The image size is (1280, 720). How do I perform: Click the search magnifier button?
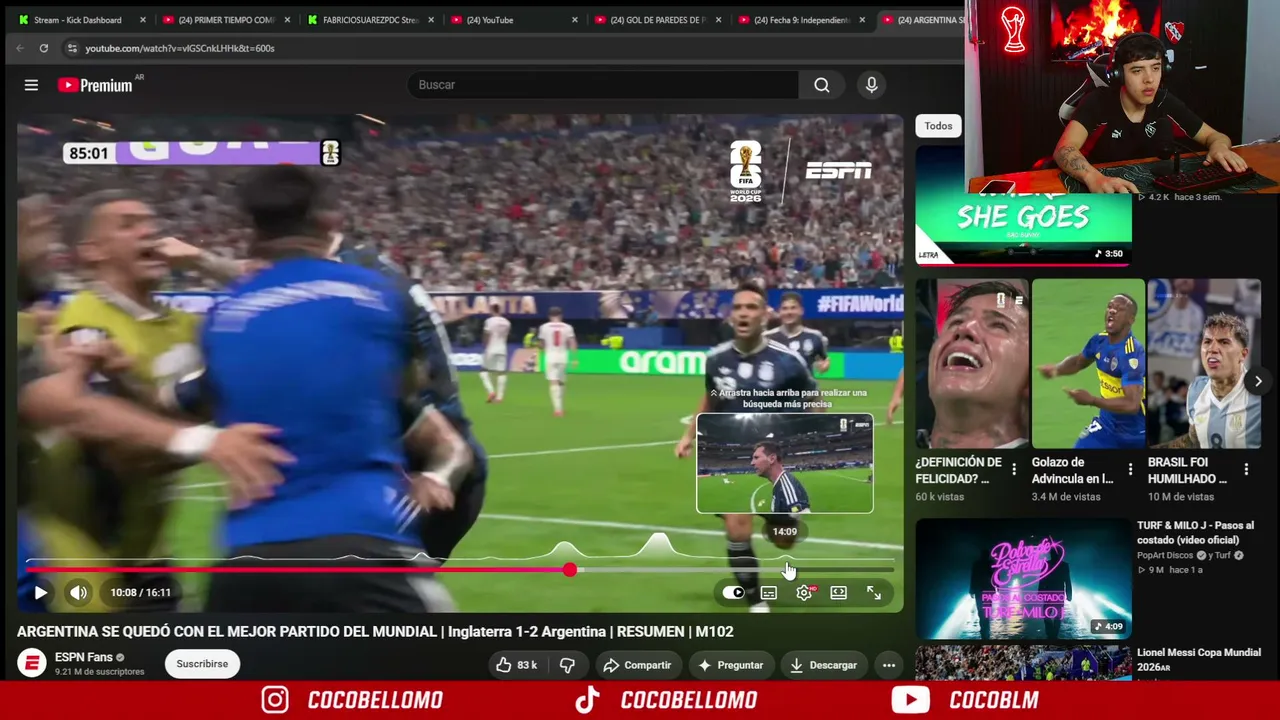coord(822,85)
